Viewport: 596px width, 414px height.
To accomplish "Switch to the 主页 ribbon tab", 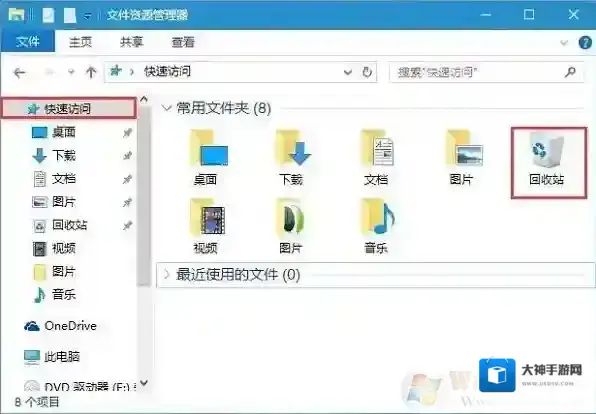I will tap(80, 42).
